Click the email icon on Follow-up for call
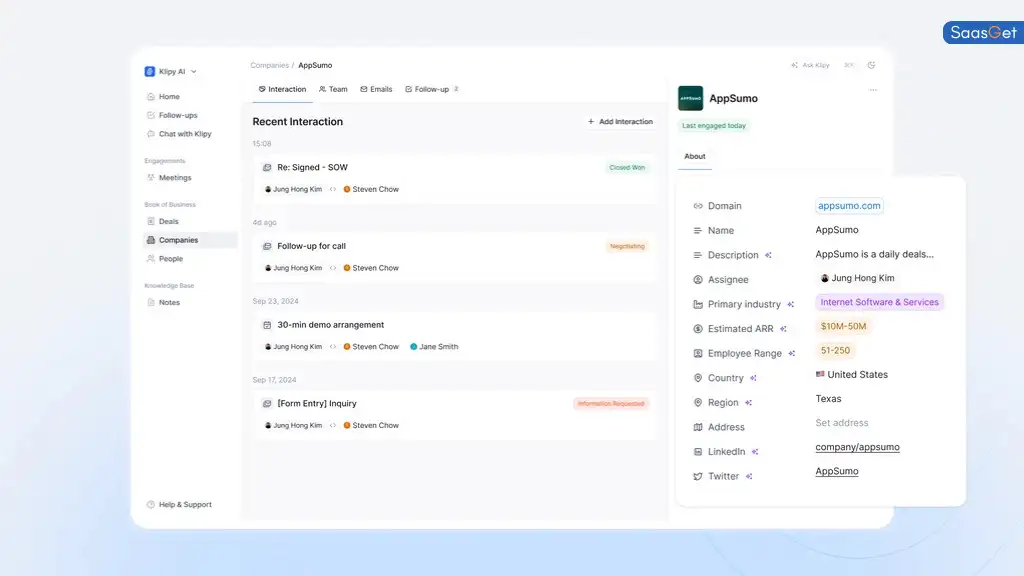 pos(267,246)
